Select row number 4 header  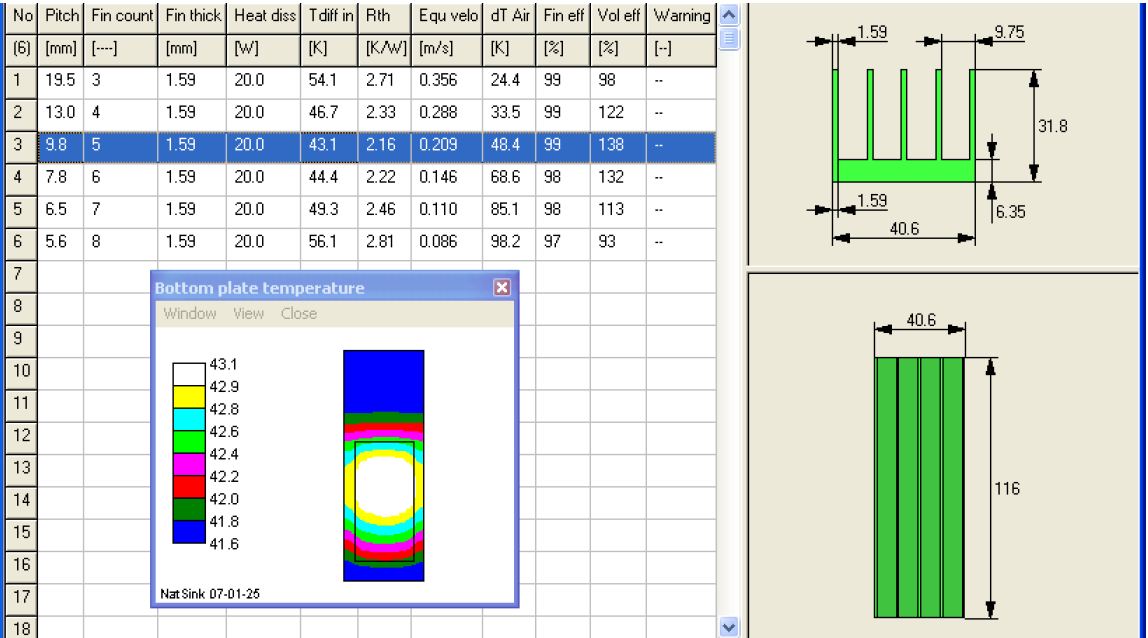pyautogui.click(x=21, y=177)
